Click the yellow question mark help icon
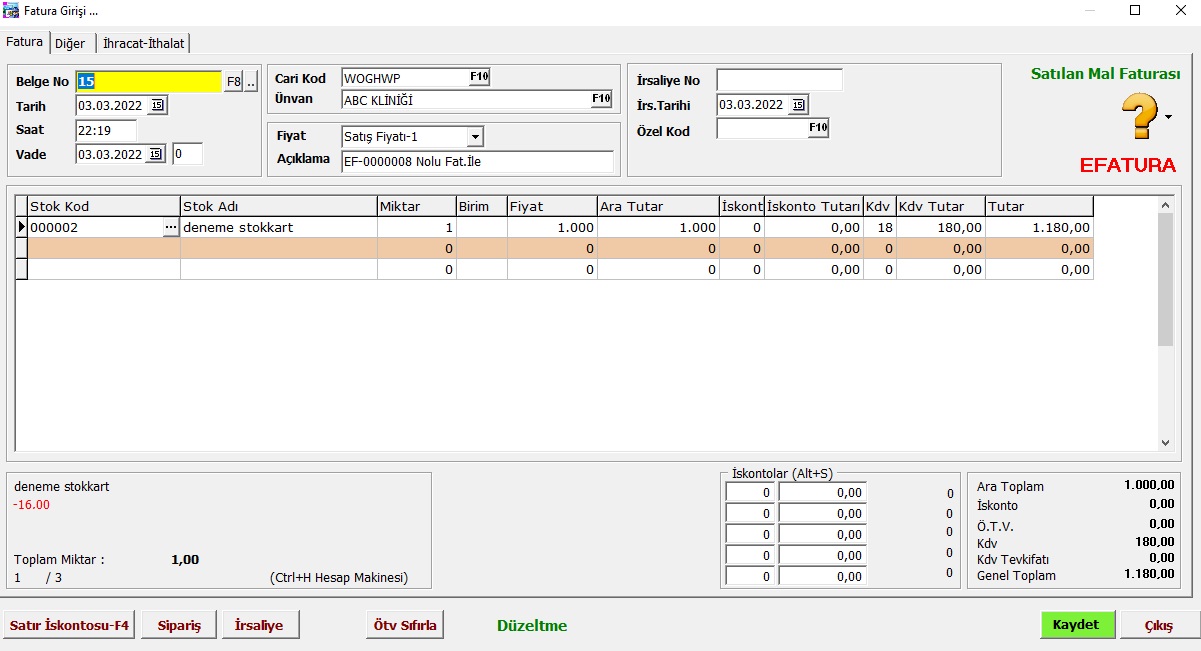 click(x=1139, y=116)
